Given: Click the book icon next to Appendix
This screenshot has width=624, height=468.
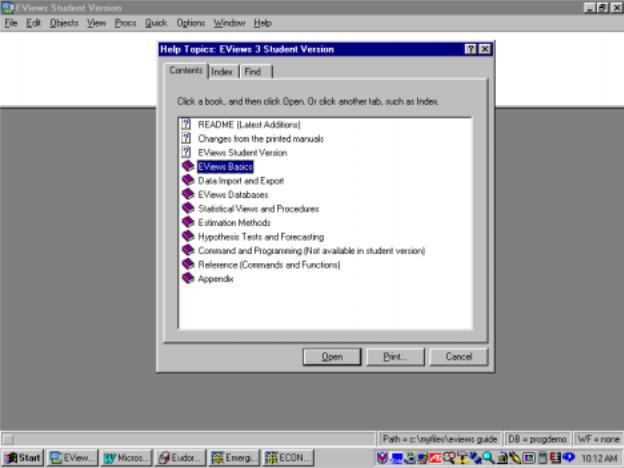Looking at the screenshot, I should pyautogui.click(x=188, y=278).
